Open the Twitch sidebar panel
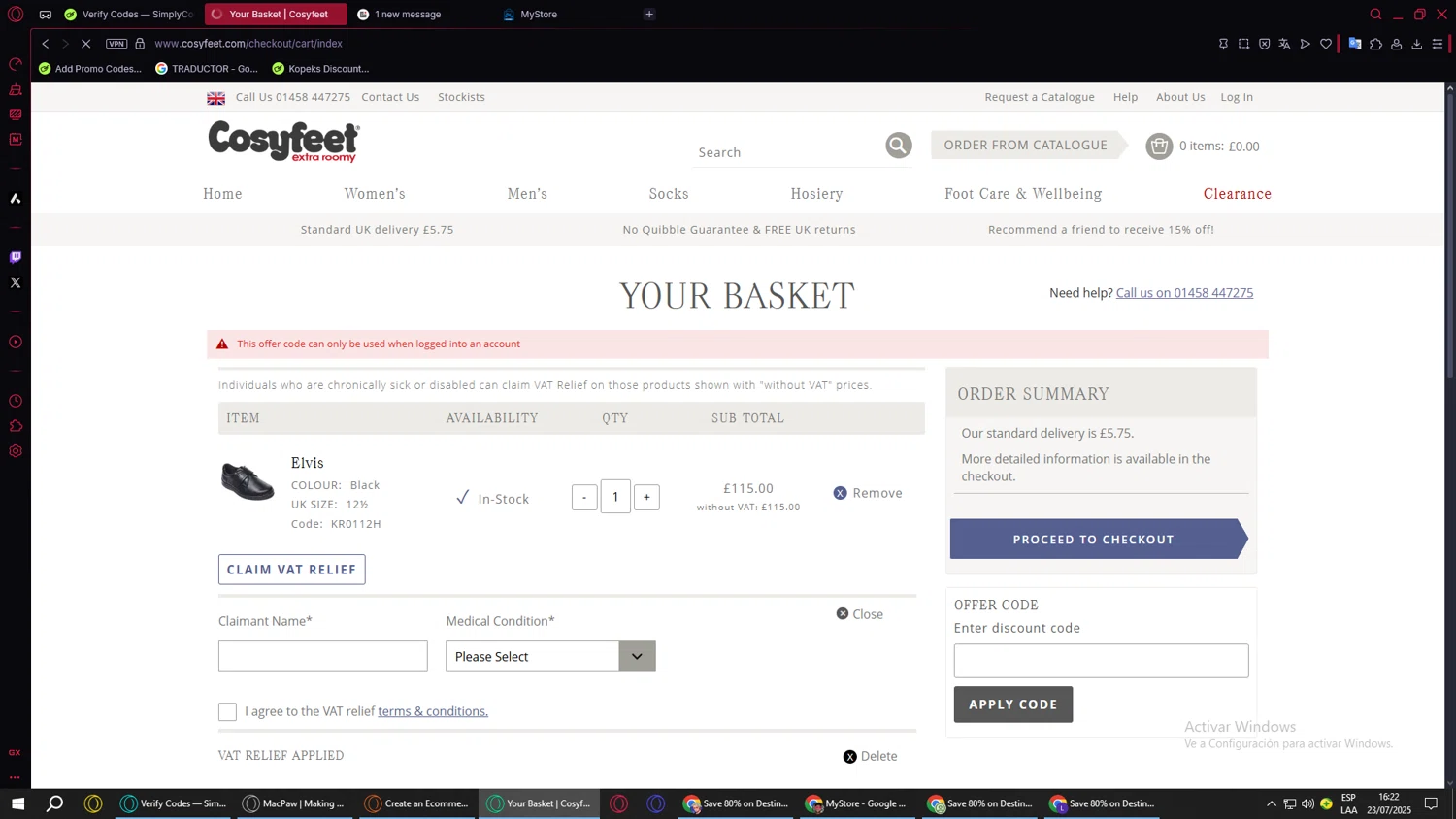Viewport: 1456px width, 819px height. pyautogui.click(x=16, y=257)
